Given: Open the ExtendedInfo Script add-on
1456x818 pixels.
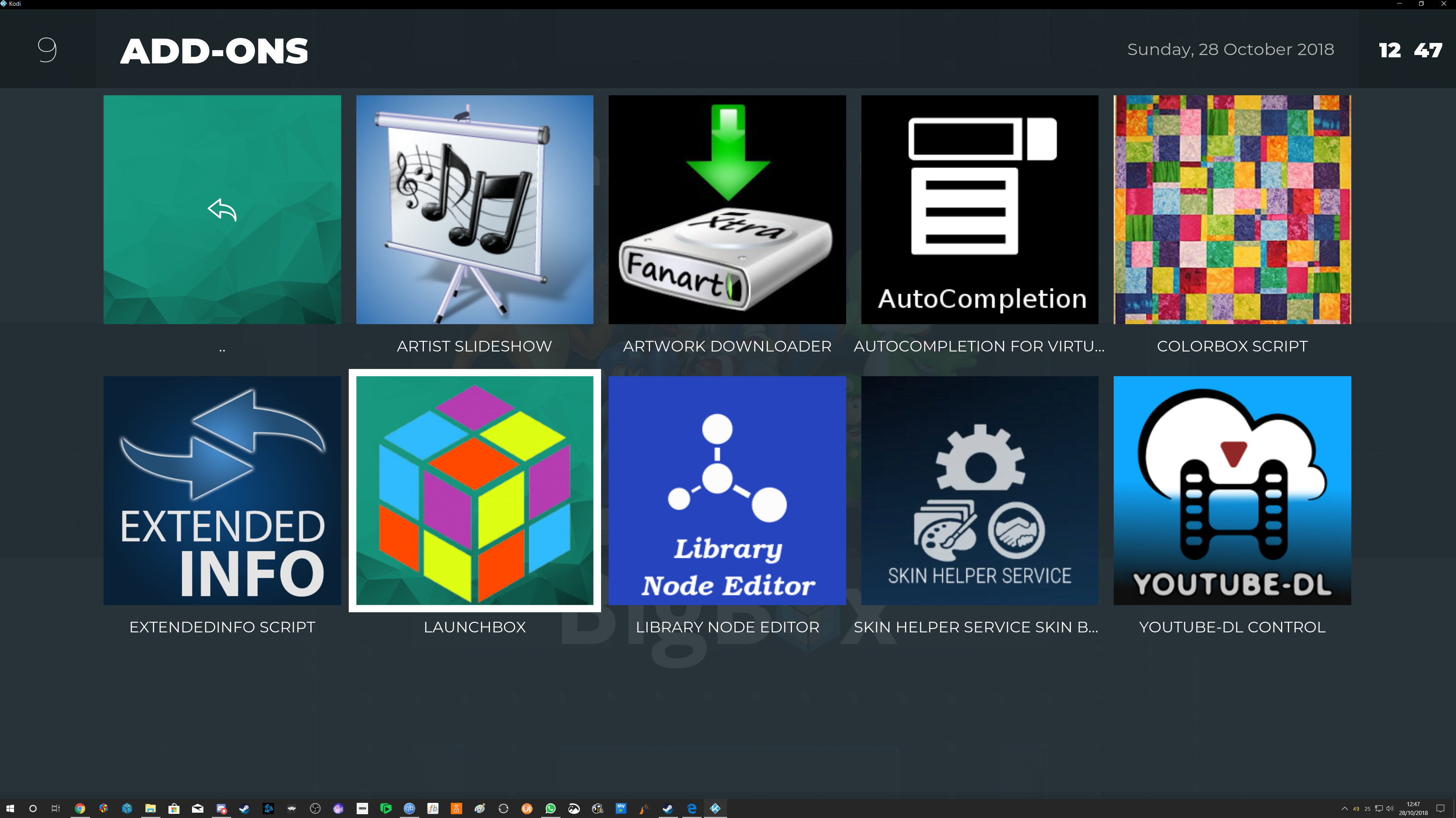Looking at the screenshot, I should point(222,490).
